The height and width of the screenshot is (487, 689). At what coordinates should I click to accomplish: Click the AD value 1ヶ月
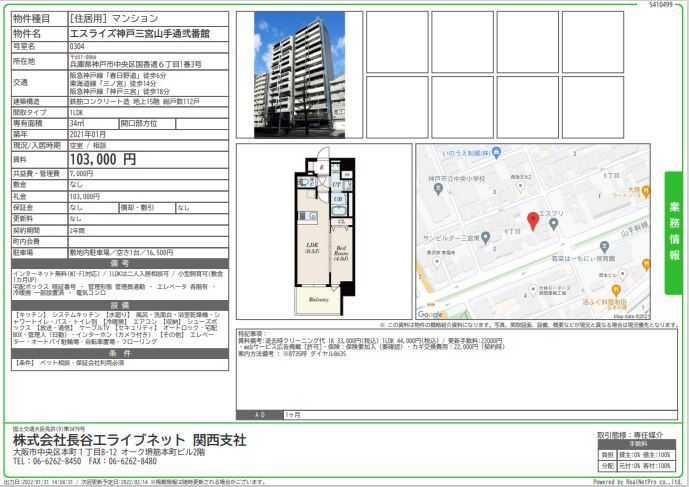293,415
